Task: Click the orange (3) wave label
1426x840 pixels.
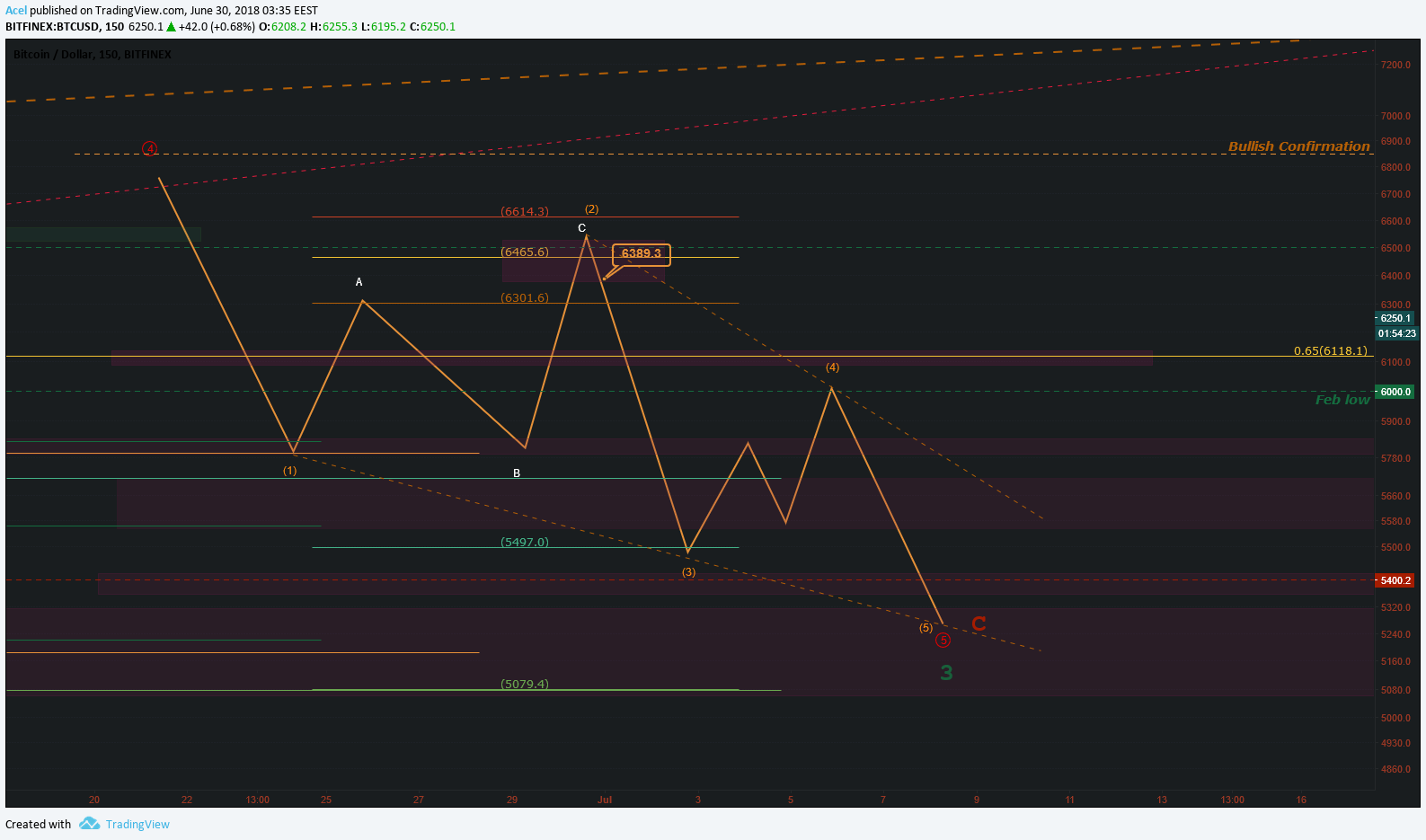Action: click(688, 572)
